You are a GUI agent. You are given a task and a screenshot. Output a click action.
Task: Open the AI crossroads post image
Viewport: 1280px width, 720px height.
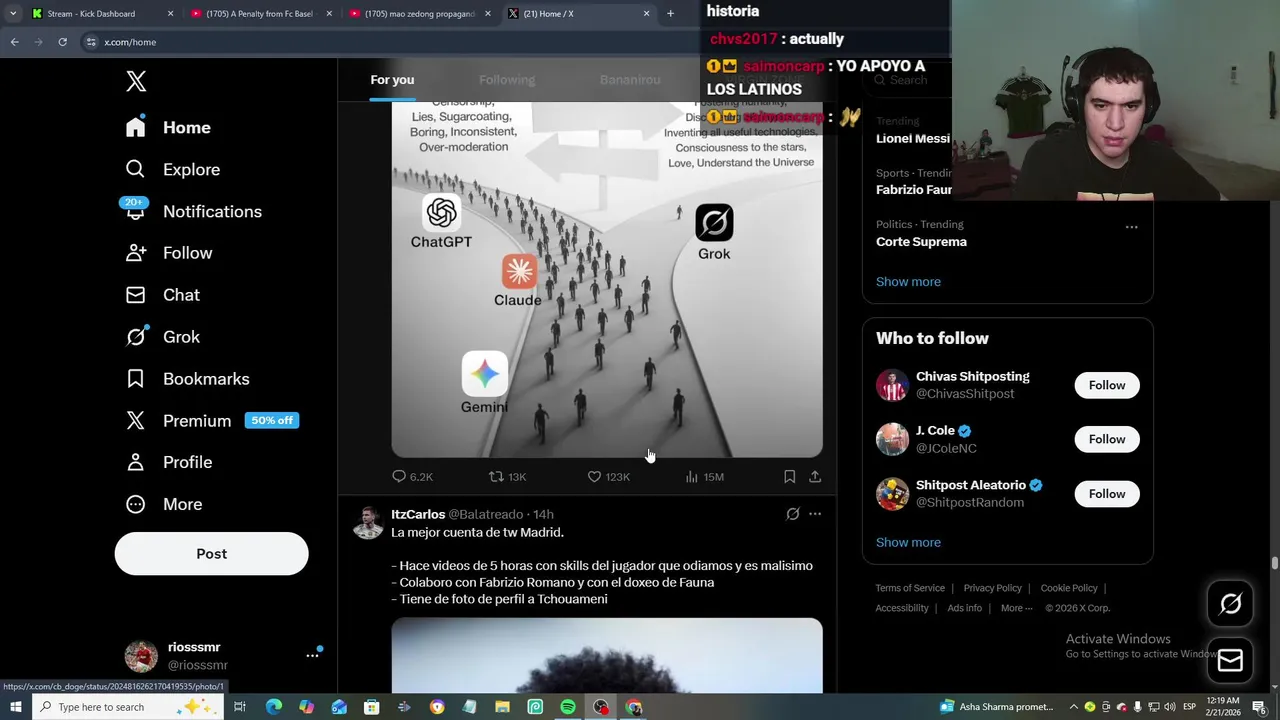[x=607, y=280]
